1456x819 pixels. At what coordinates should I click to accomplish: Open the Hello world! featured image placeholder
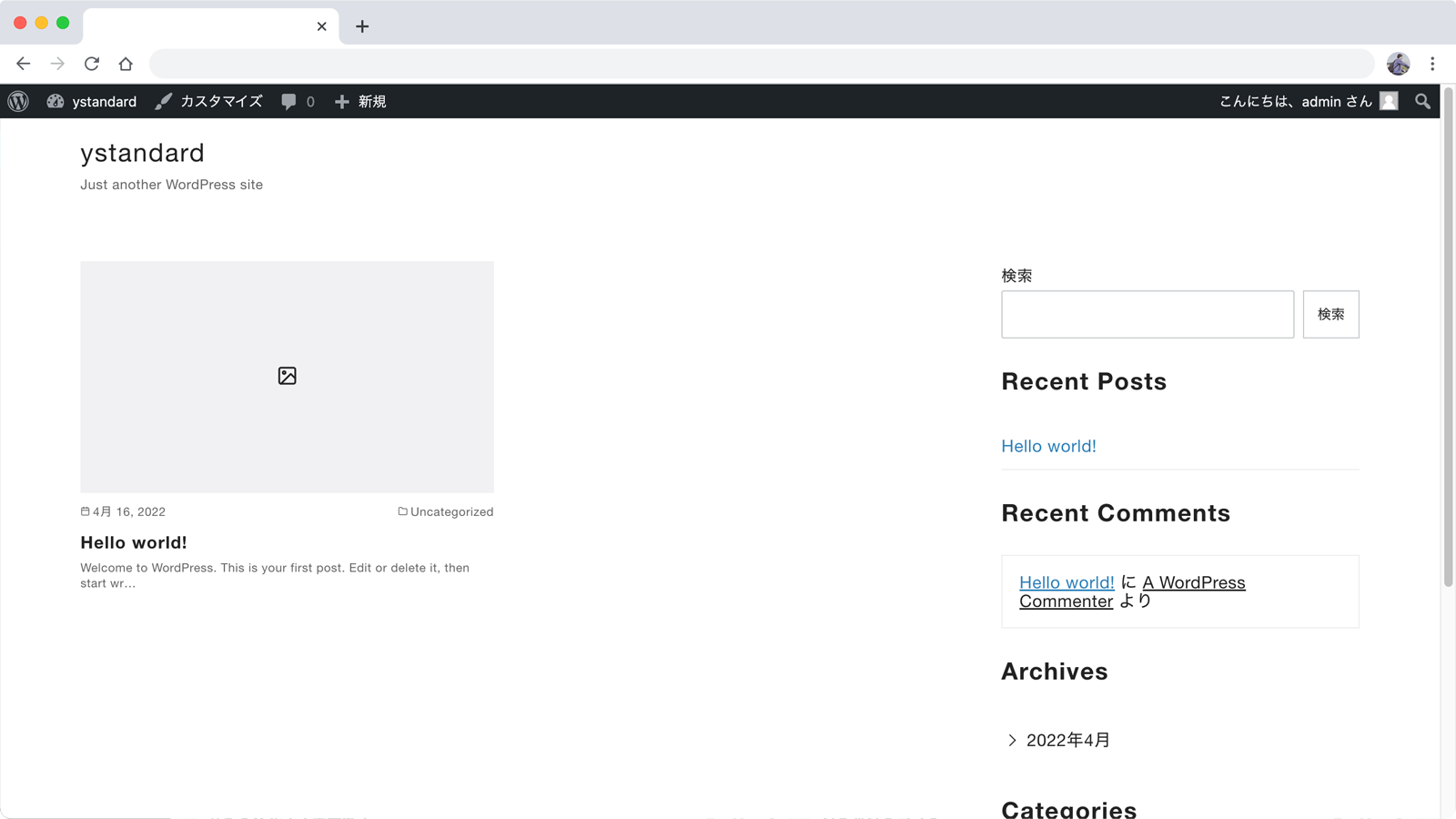[287, 376]
